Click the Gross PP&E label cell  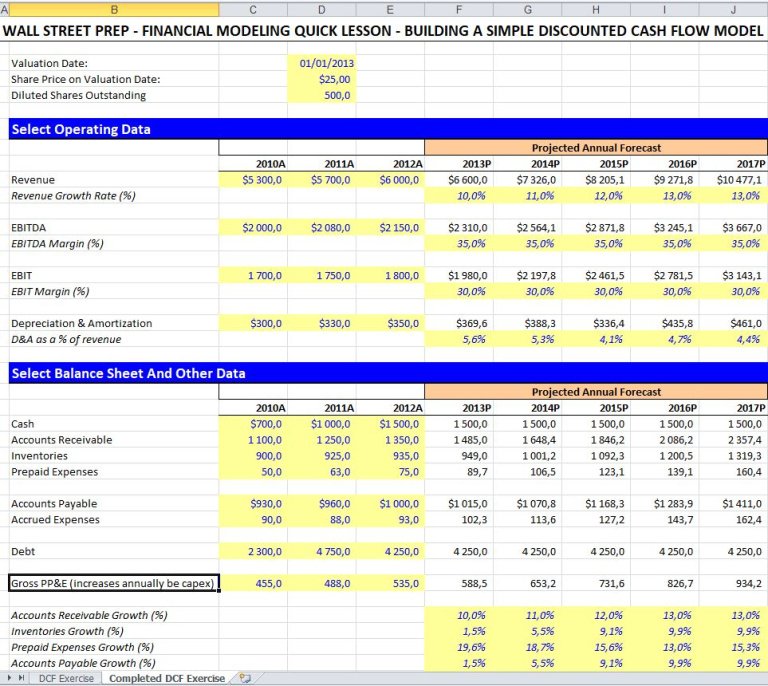[113, 583]
